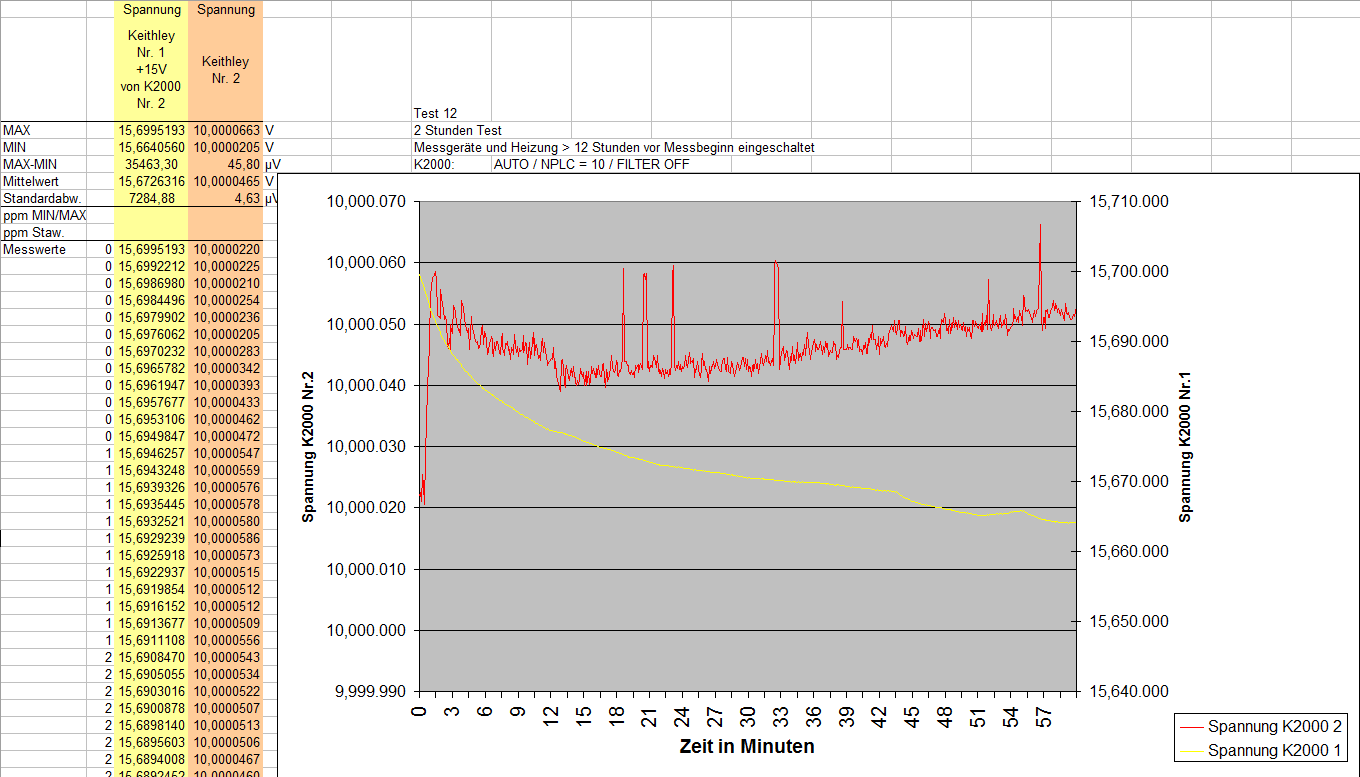Click the MIN value 15,6640560 cell
Screen dimensions: 1360x777
click(151, 147)
